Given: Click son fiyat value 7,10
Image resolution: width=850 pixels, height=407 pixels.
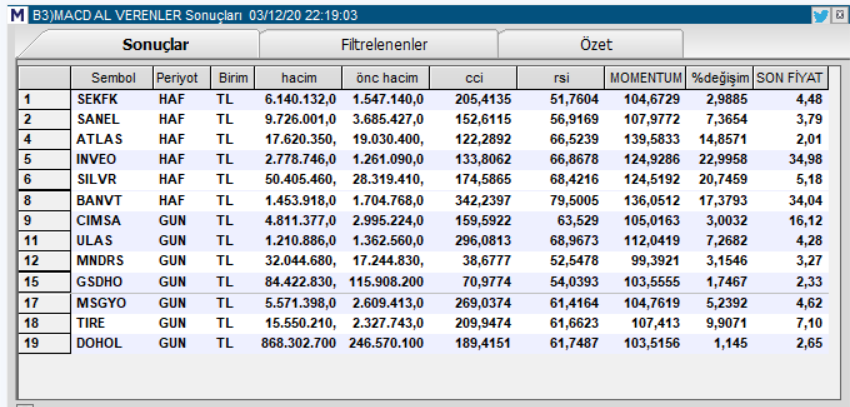Looking at the screenshot, I should click(x=809, y=323).
